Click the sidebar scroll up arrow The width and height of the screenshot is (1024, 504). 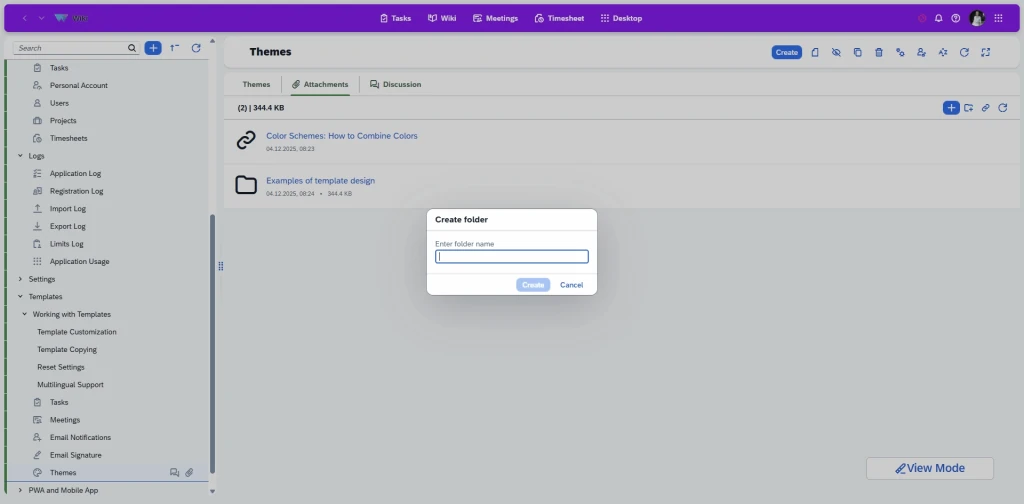pyautogui.click(x=212, y=41)
